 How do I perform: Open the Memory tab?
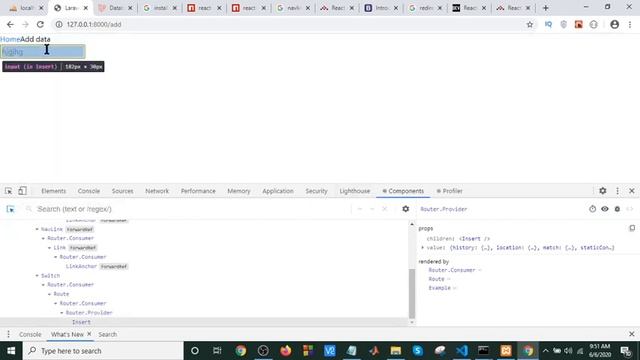[239, 191]
